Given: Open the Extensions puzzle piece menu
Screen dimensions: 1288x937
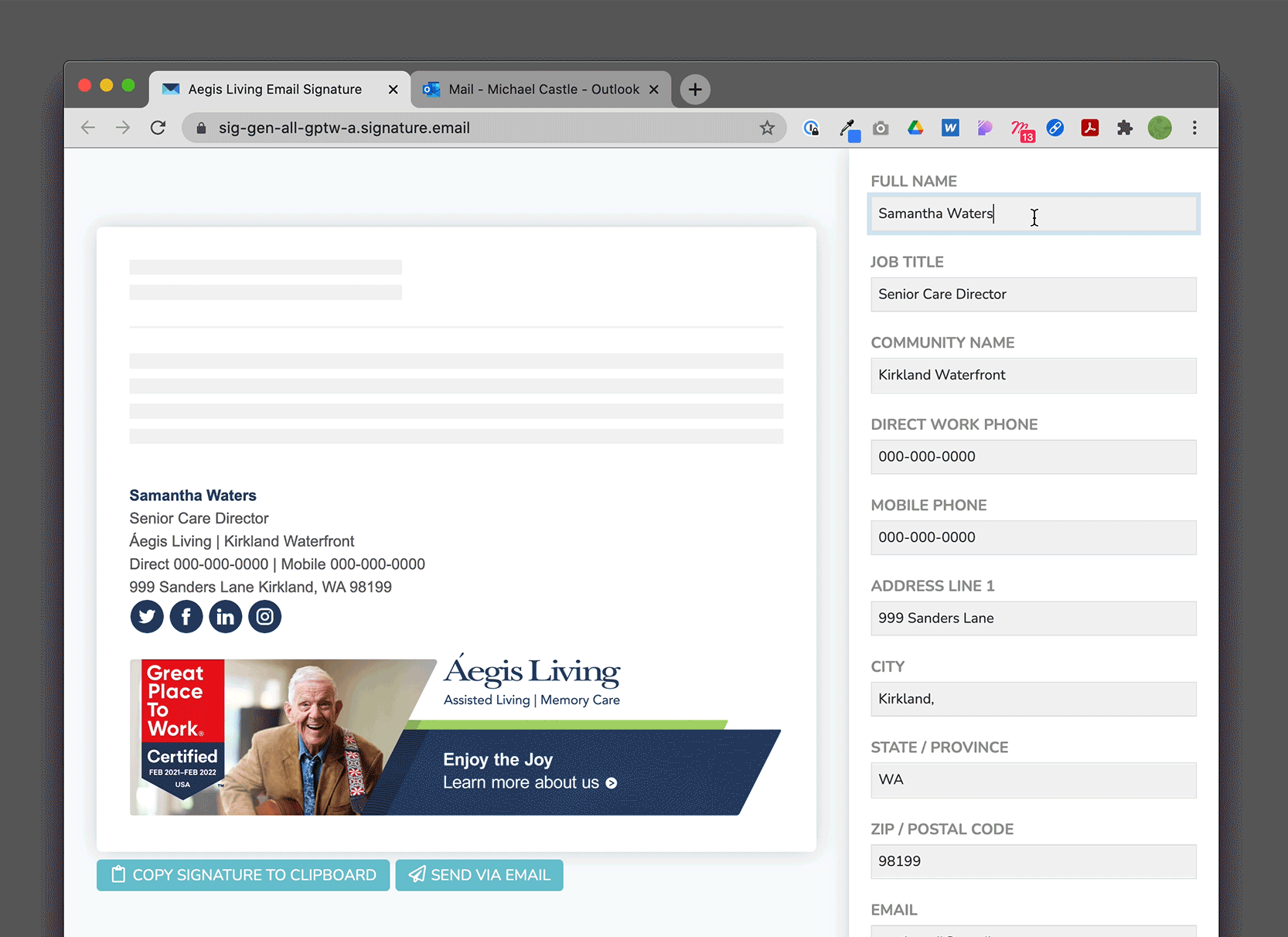Looking at the screenshot, I should click(1125, 128).
